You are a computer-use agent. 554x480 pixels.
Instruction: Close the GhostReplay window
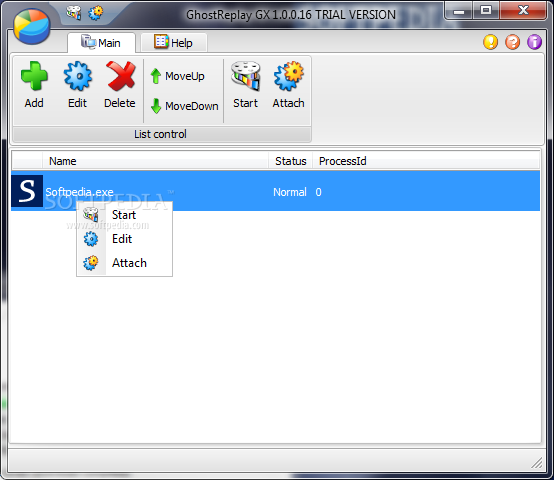point(523,11)
